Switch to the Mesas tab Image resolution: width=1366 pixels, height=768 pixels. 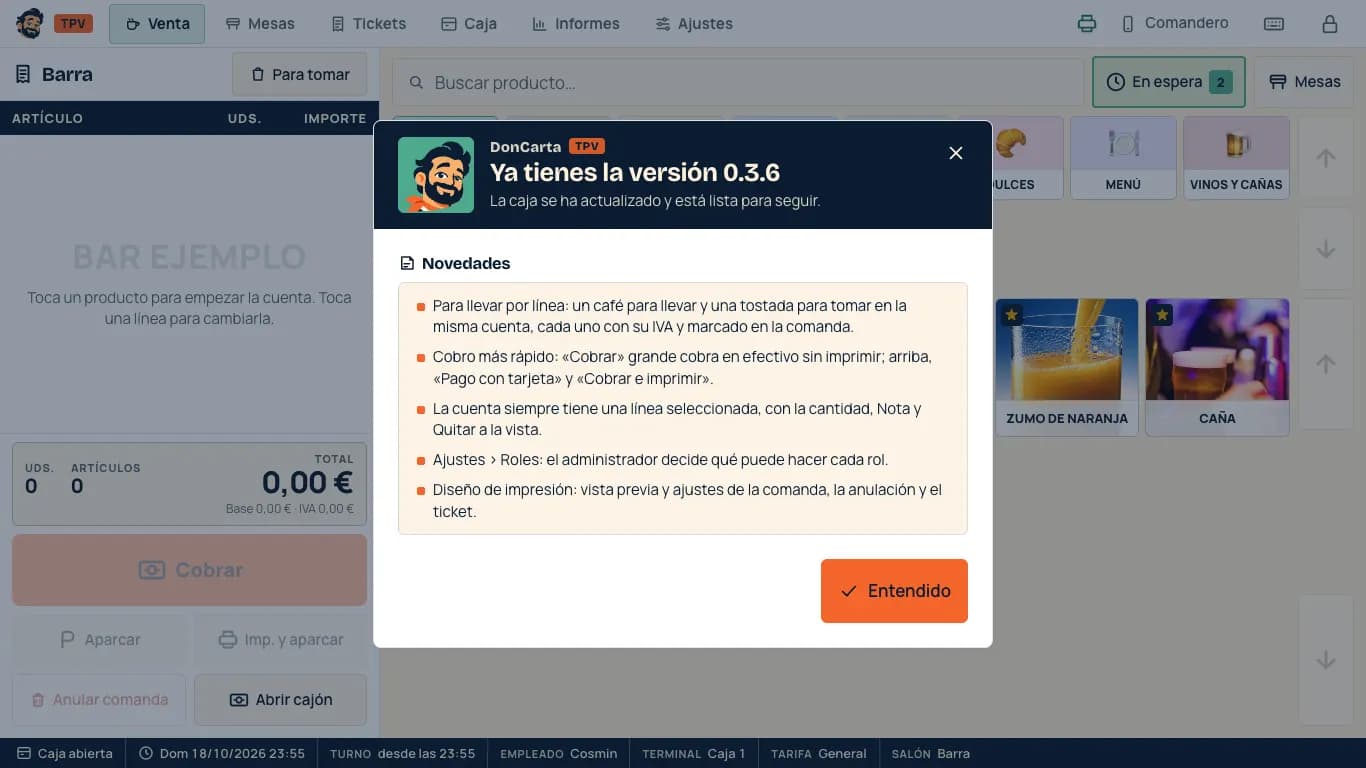coord(260,24)
